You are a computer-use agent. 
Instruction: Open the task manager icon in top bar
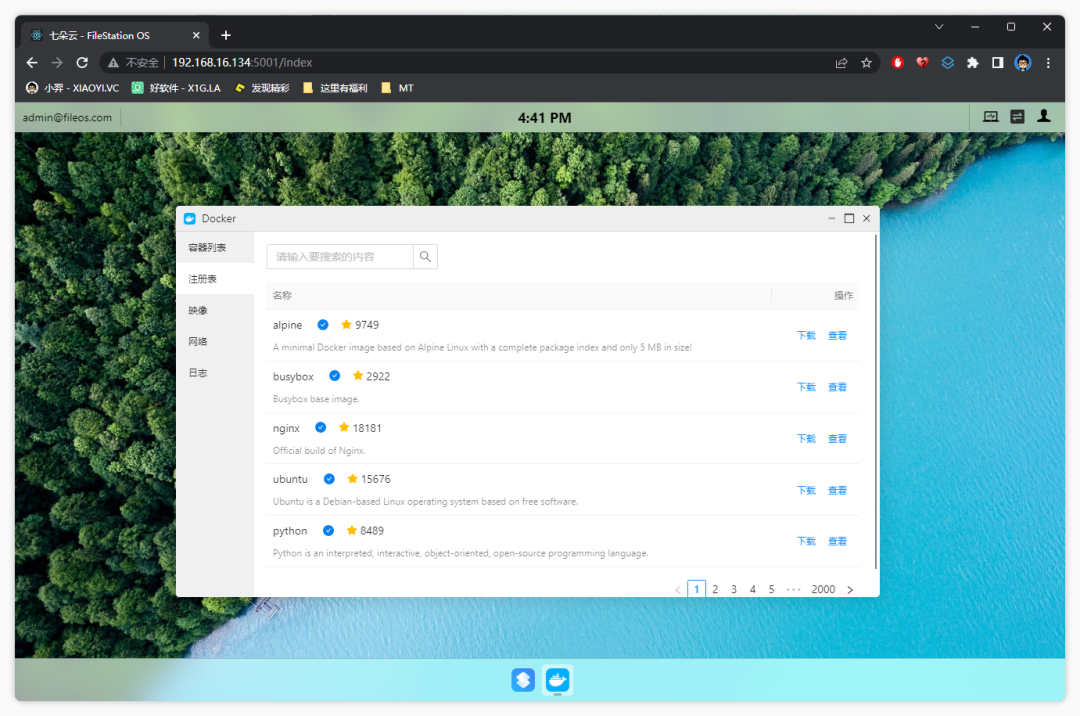(1017, 117)
